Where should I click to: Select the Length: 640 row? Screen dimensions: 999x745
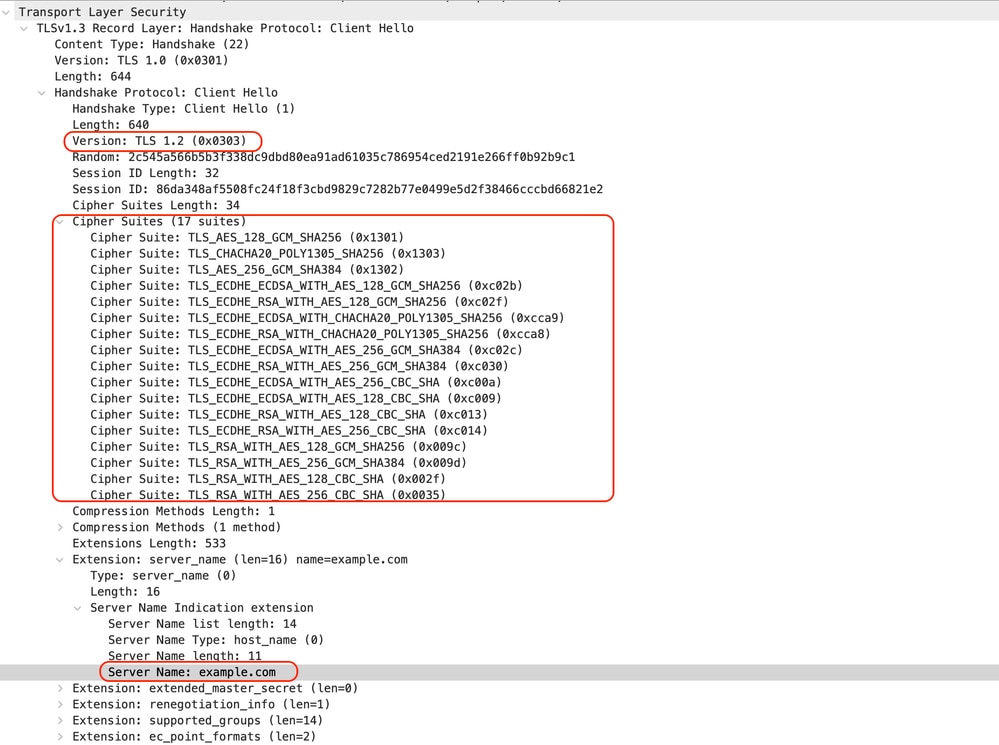110,125
